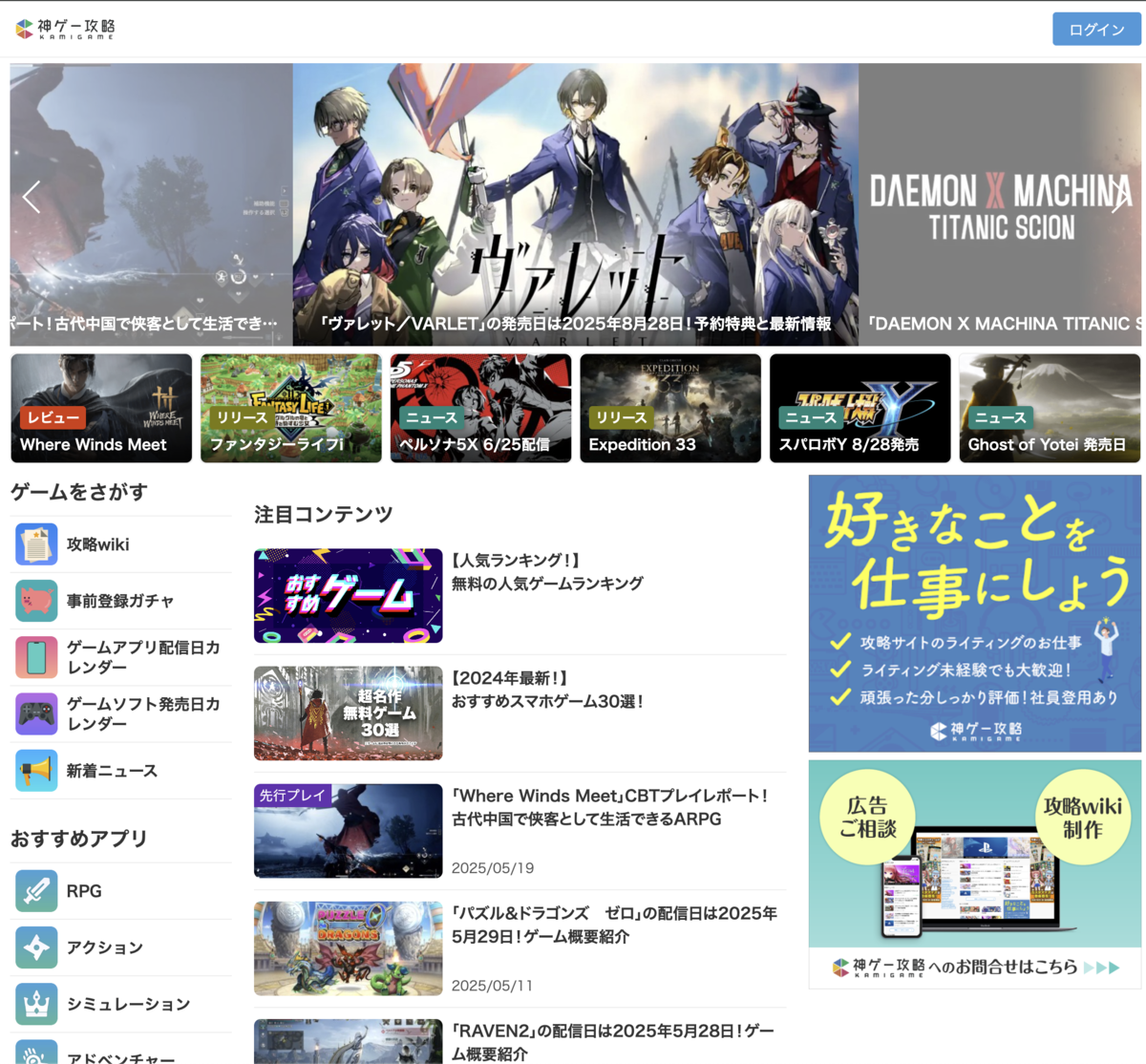Screen dimensions: 1146x1064
Task: Select the シミュレーション category text
Action: pyautogui.click(x=128, y=1004)
